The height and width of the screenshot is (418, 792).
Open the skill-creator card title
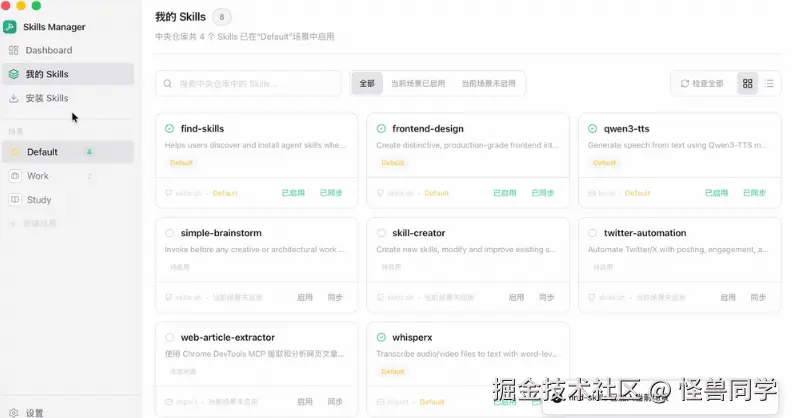[x=419, y=233]
